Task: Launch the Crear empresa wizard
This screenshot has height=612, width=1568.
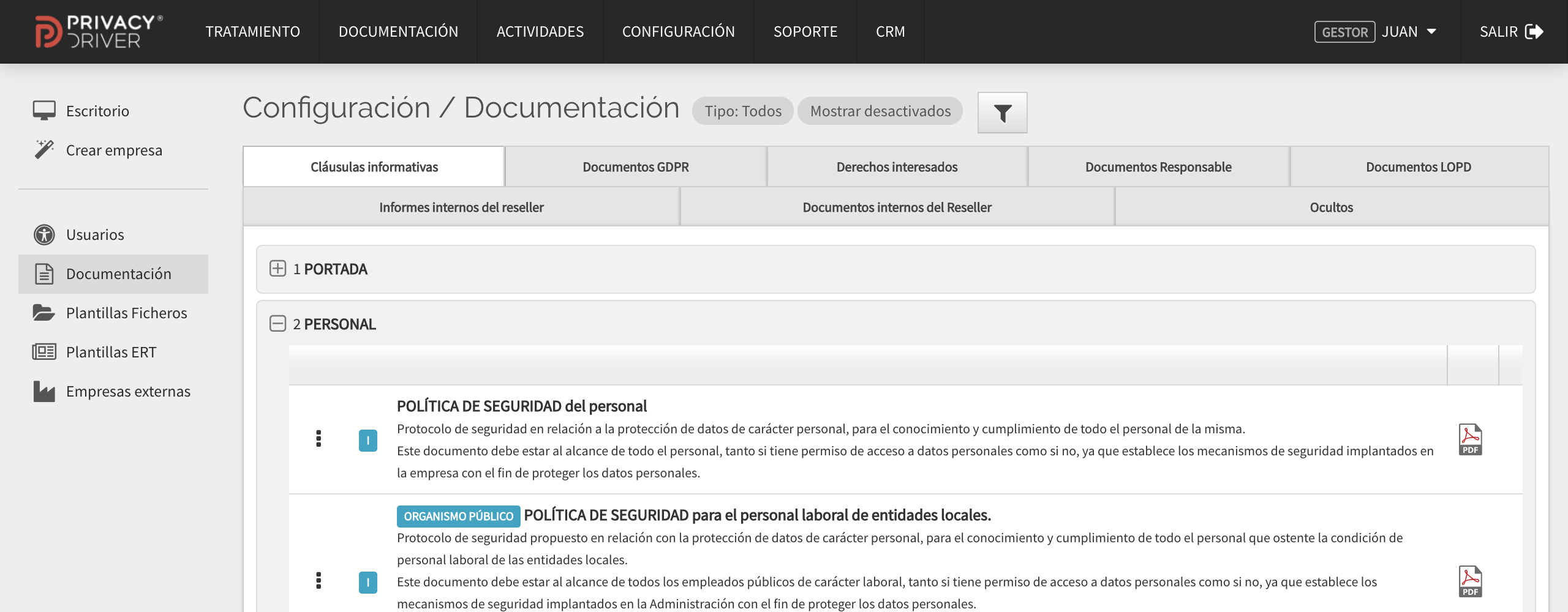Action: coord(114,151)
